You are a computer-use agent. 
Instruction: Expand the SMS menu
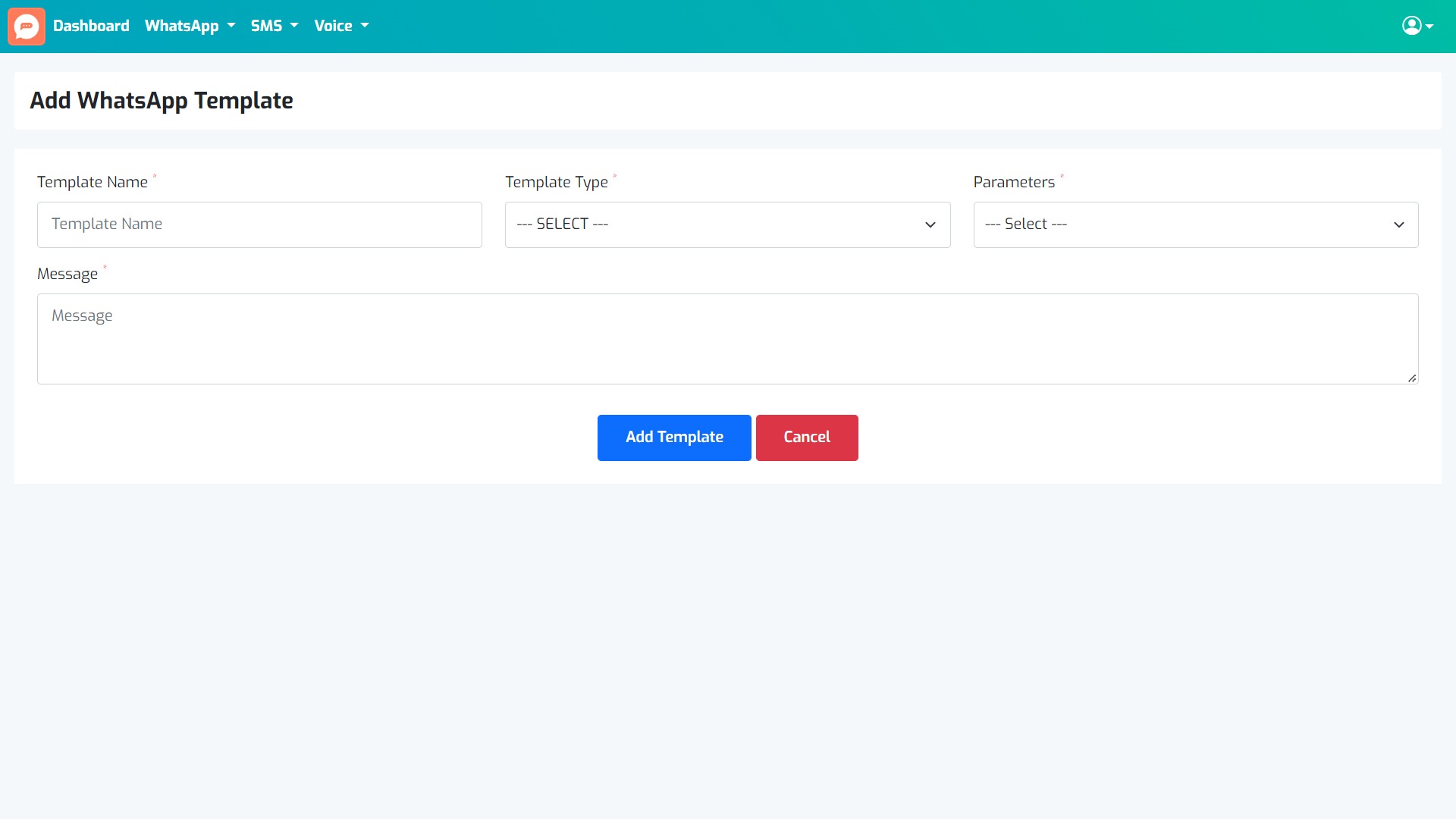click(275, 26)
